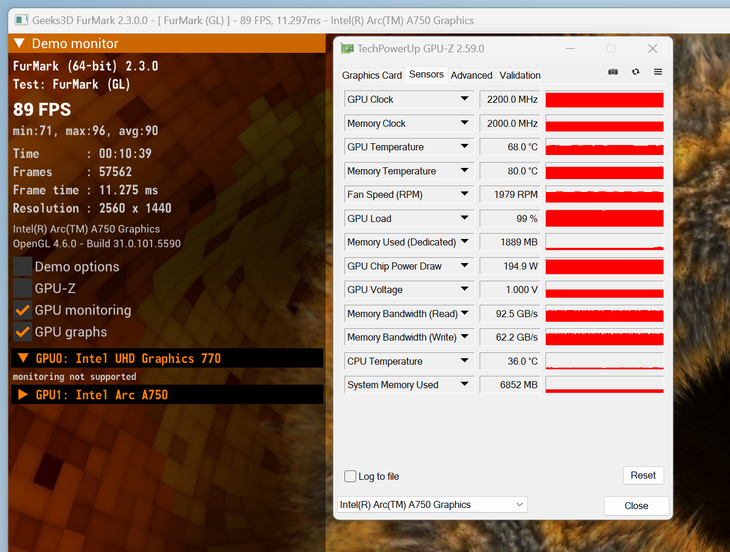Screen dimensions: 730x552
Task: Close the GPU-Z window with X
Action: (653, 48)
